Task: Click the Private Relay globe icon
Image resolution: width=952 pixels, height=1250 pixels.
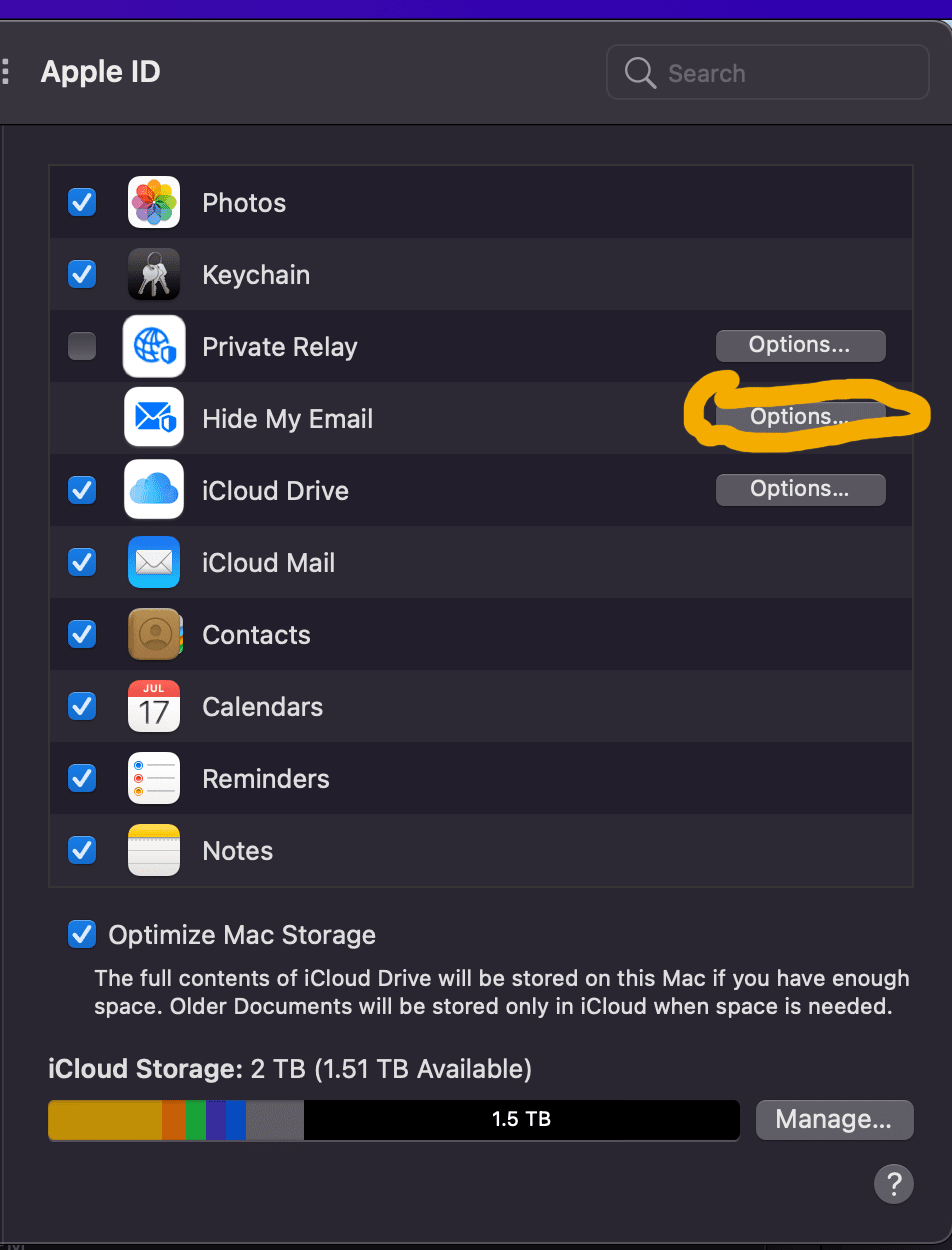Action: pyautogui.click(x=154, y=347)
